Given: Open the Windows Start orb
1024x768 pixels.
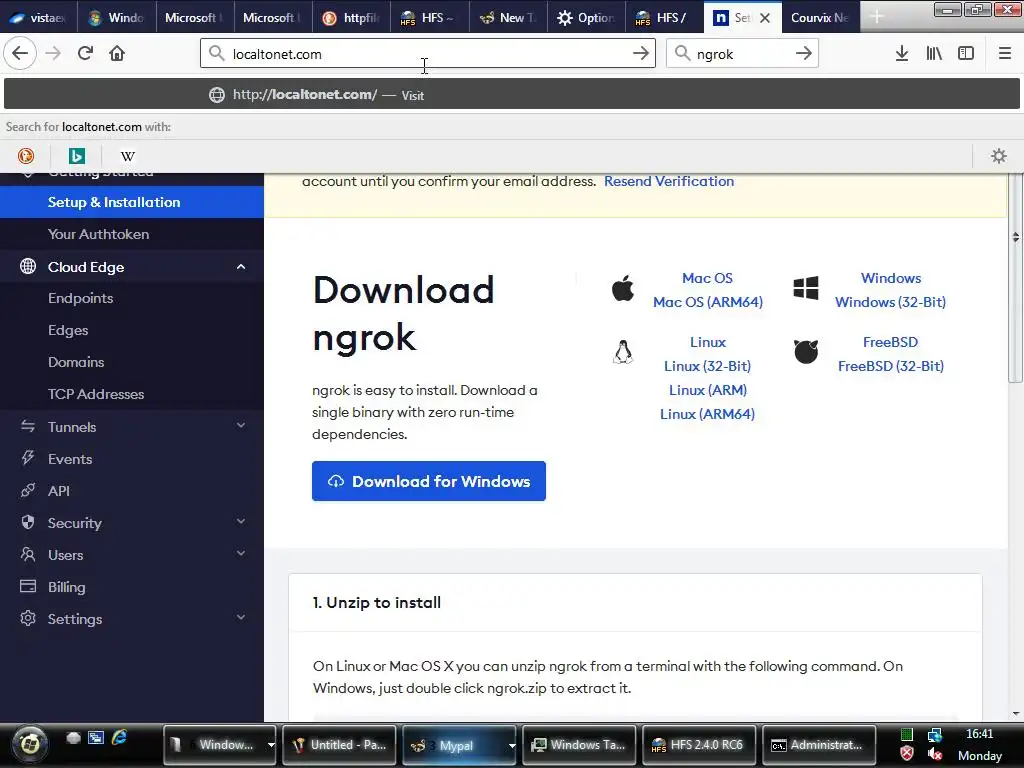Looking at the screenshot, I should [x=29, y=744].
